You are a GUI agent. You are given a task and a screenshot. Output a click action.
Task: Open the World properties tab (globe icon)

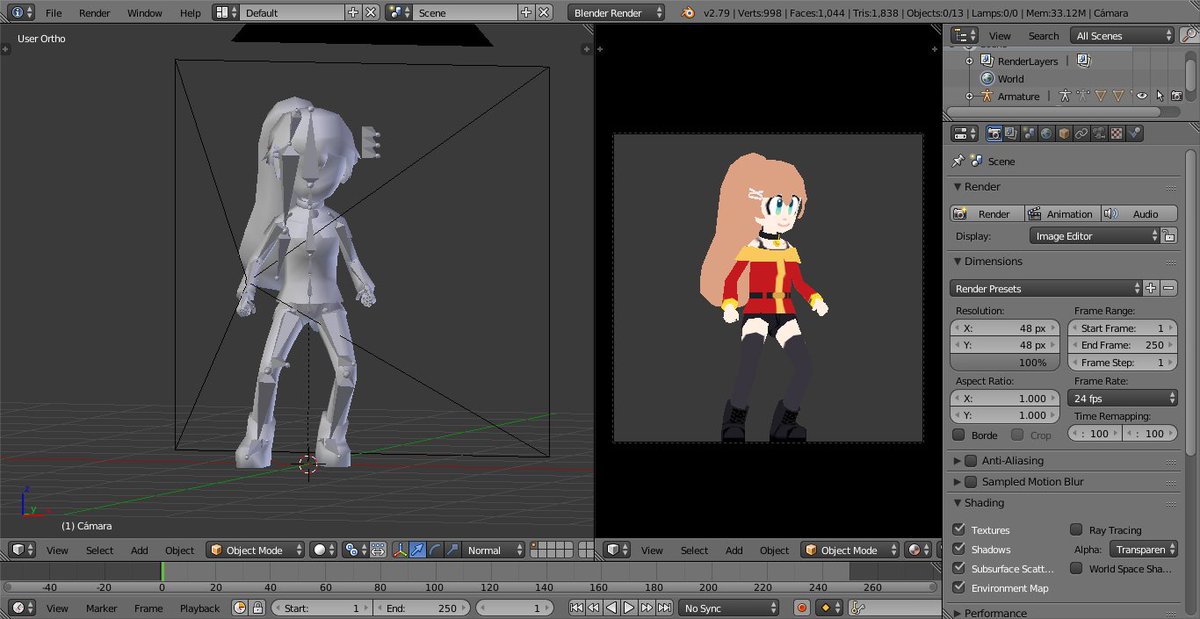pos(1046,133)
